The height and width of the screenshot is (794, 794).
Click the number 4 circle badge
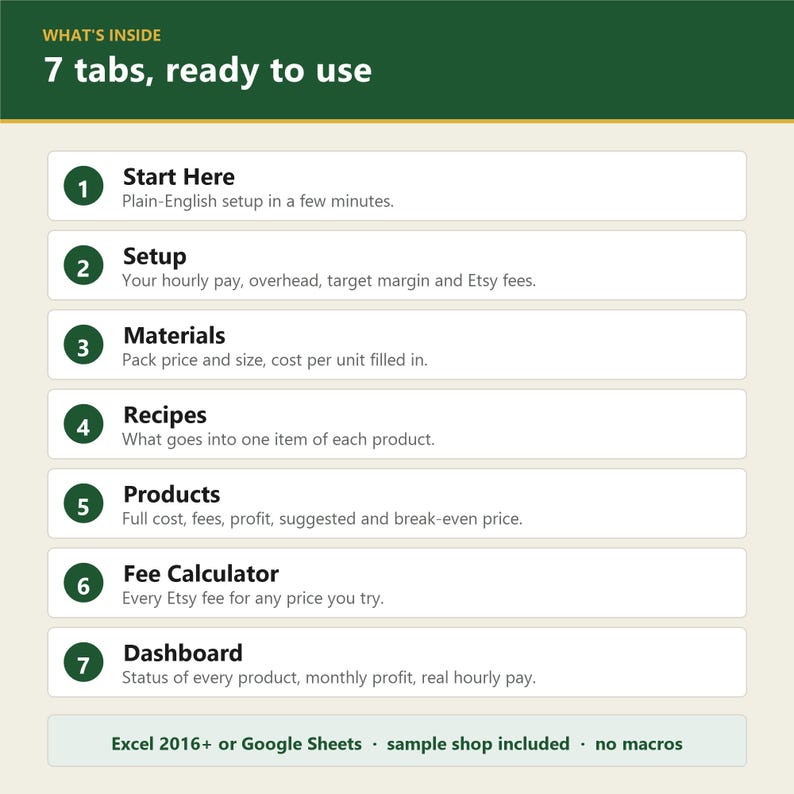click(84, 424)
